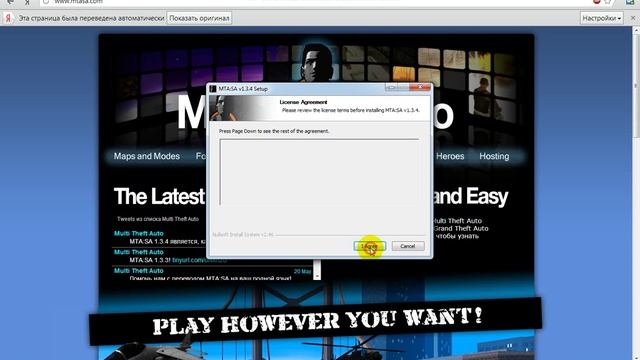This screenshot has height=360, width=640.
Task: Open first 'Multi Theft Auto' tweet author link
Action: click(139, 233)
